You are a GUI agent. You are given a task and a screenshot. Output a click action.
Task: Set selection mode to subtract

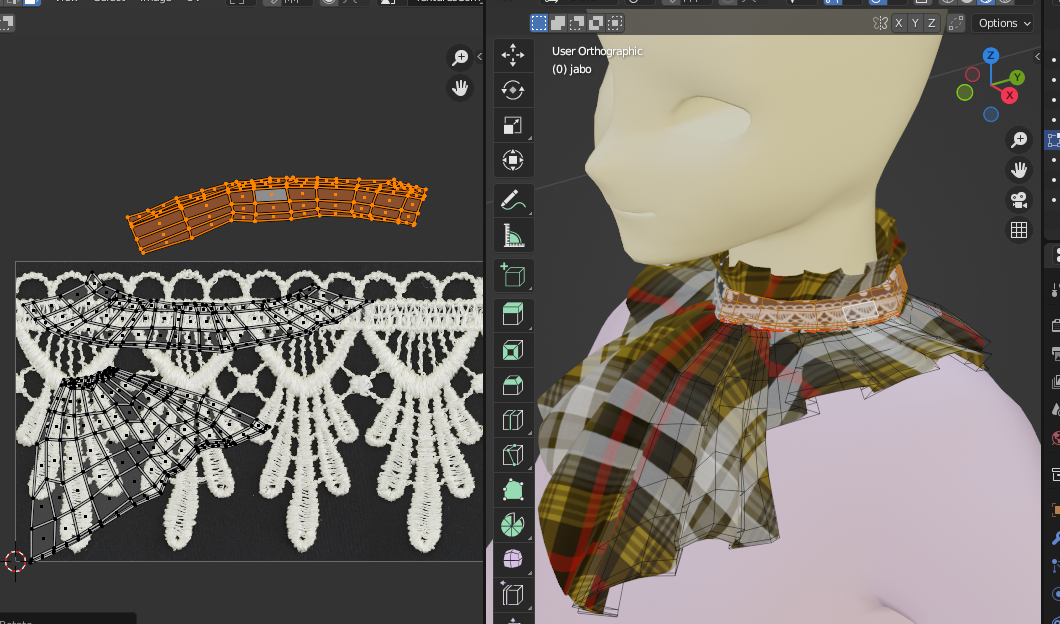tap(577, 23)
